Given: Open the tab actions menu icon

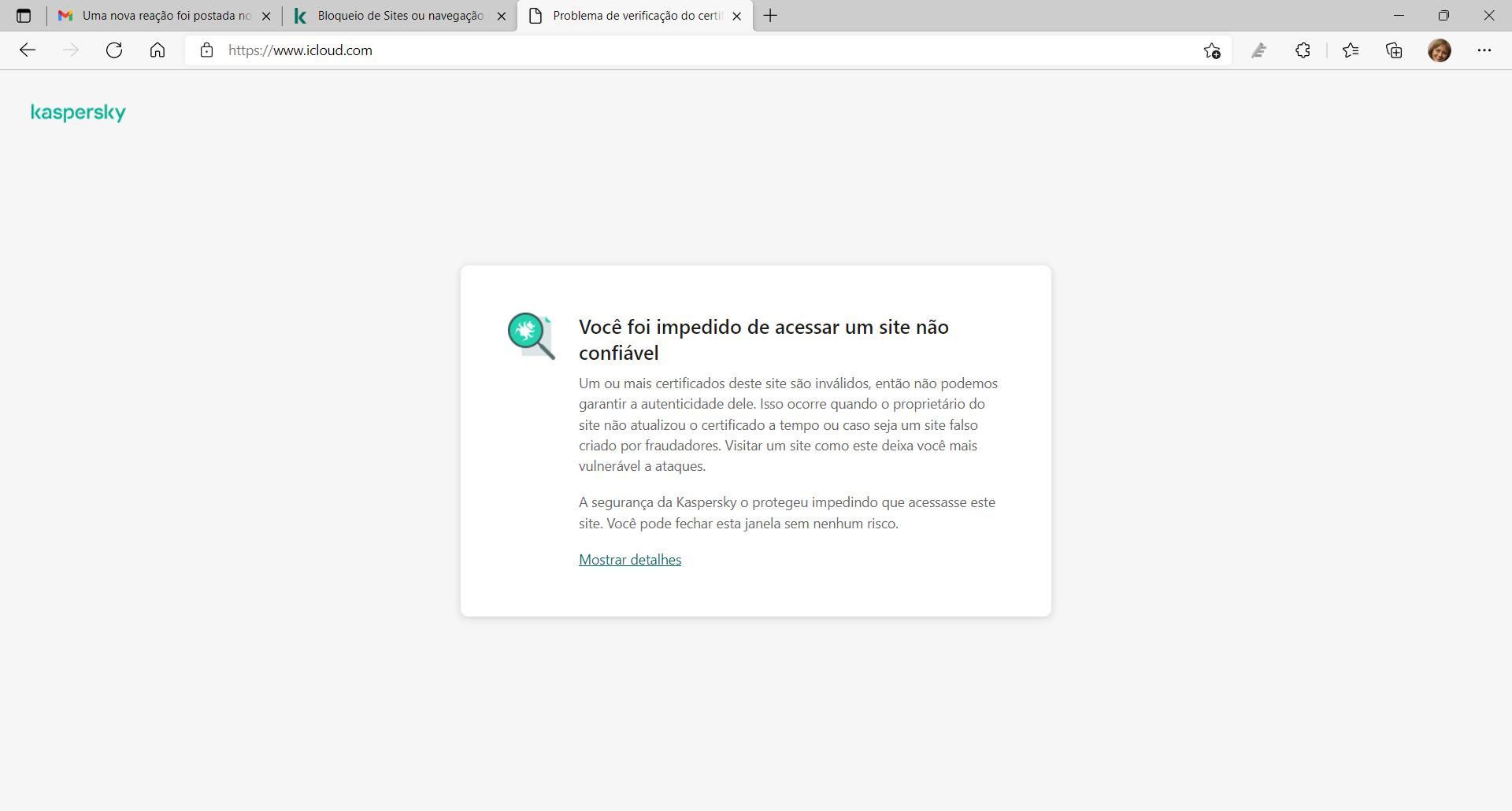Looking at the screenshot, I should click(24, 16).
